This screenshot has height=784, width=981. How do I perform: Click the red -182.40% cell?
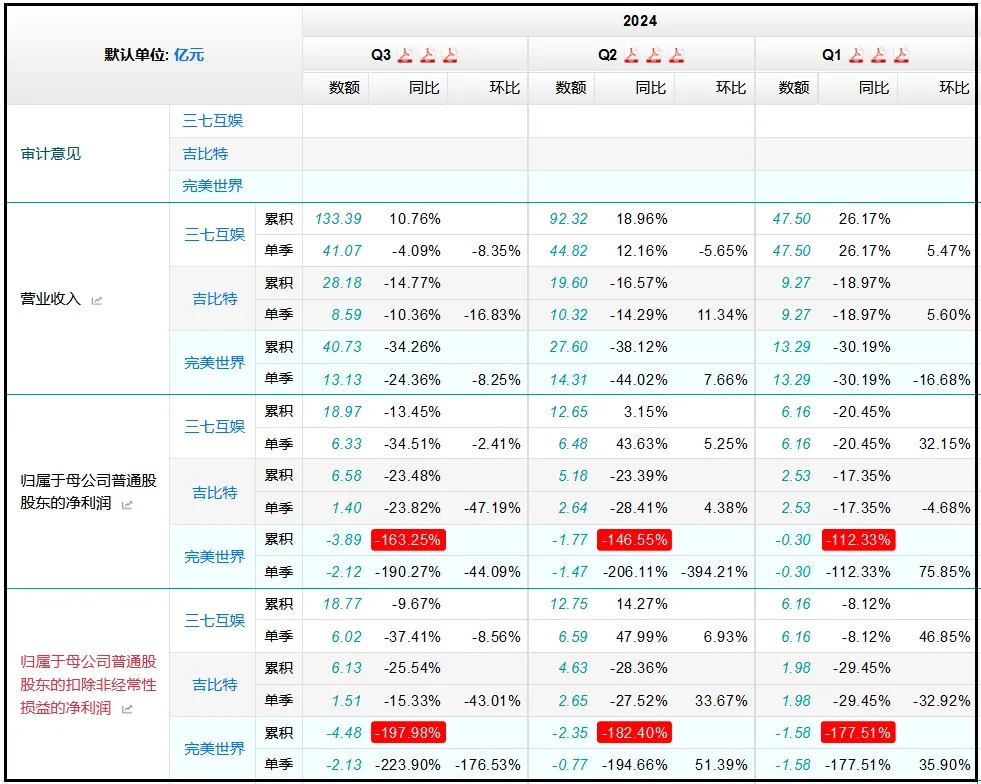point(634,733)
